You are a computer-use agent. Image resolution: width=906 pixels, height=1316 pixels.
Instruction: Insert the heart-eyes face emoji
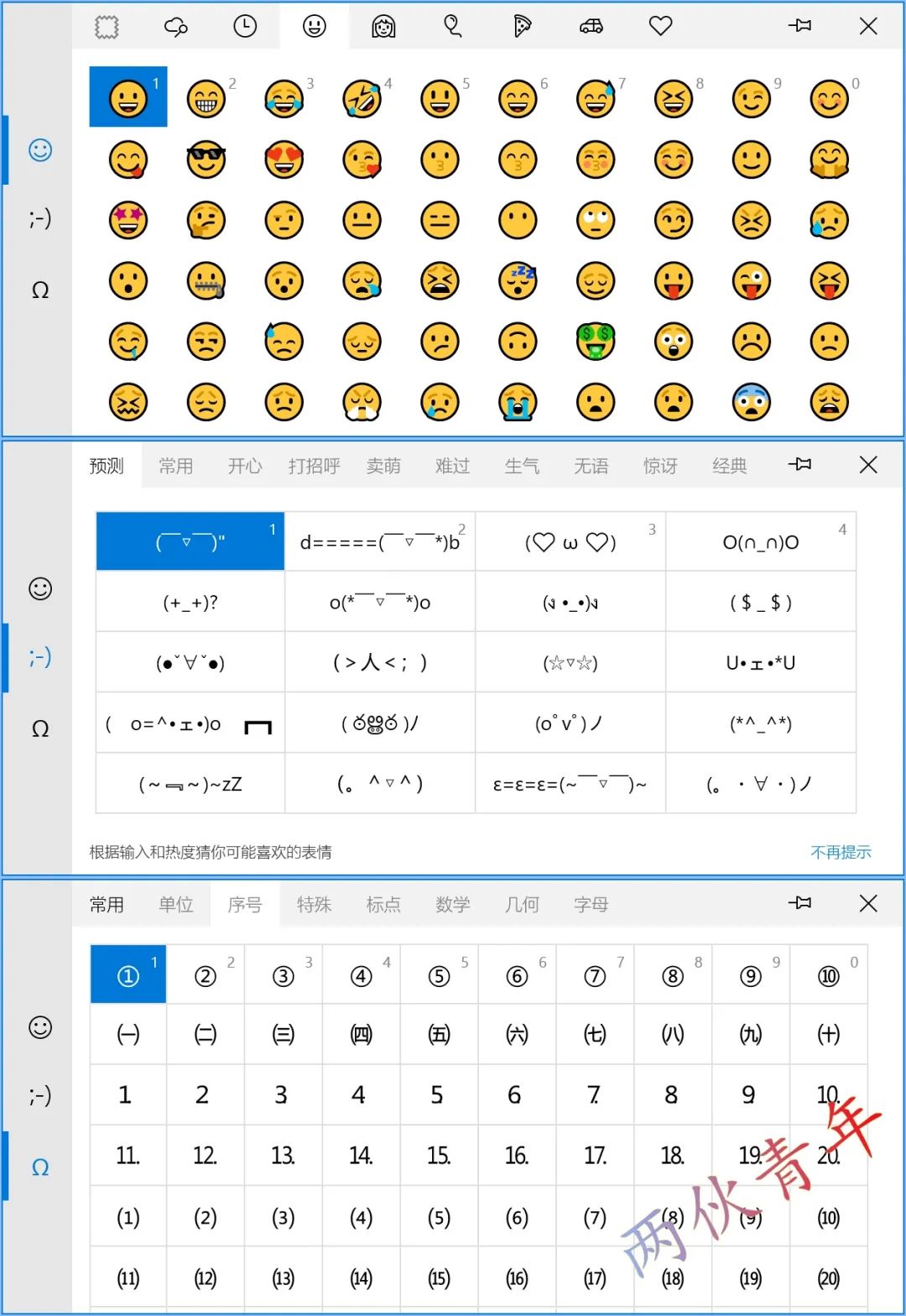[x=284, y=159]
